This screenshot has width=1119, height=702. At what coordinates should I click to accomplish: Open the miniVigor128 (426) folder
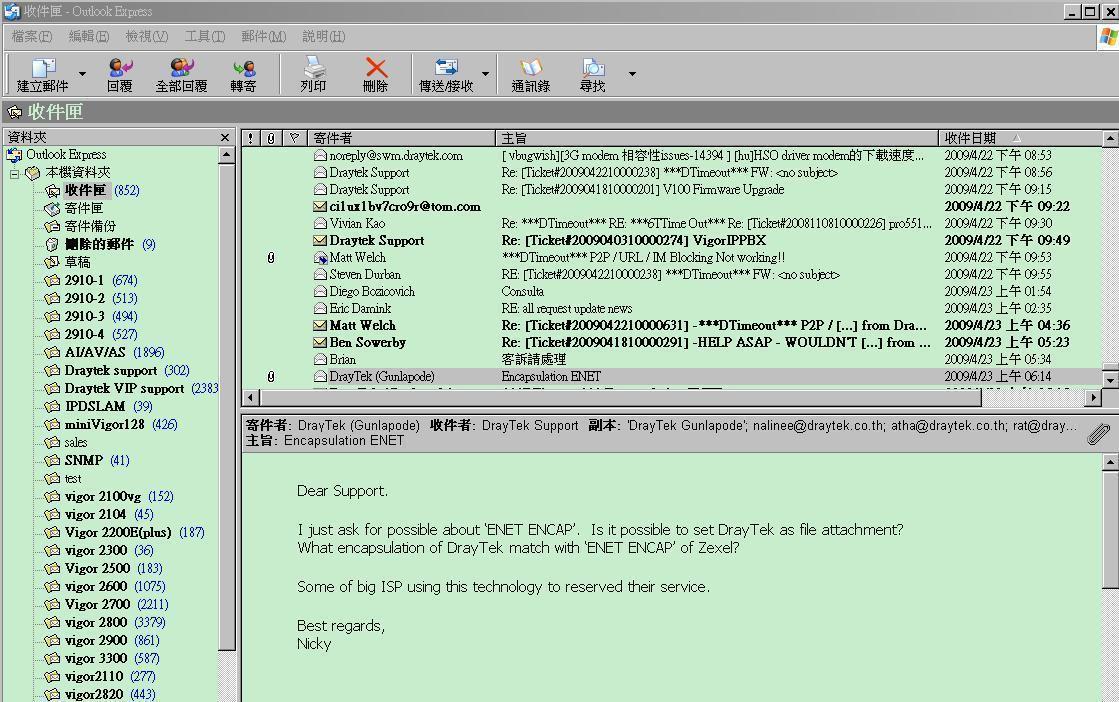tap(111, 424)
